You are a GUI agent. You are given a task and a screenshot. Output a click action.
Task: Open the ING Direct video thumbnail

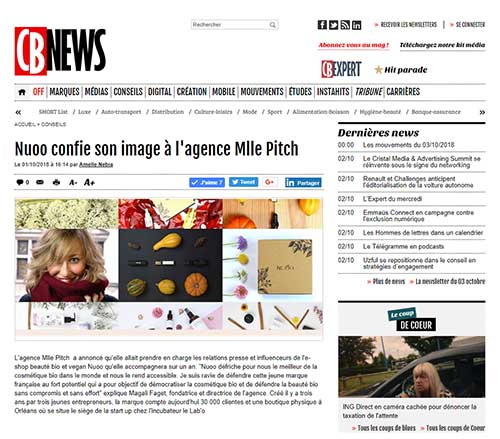click(x=412, y=367)
